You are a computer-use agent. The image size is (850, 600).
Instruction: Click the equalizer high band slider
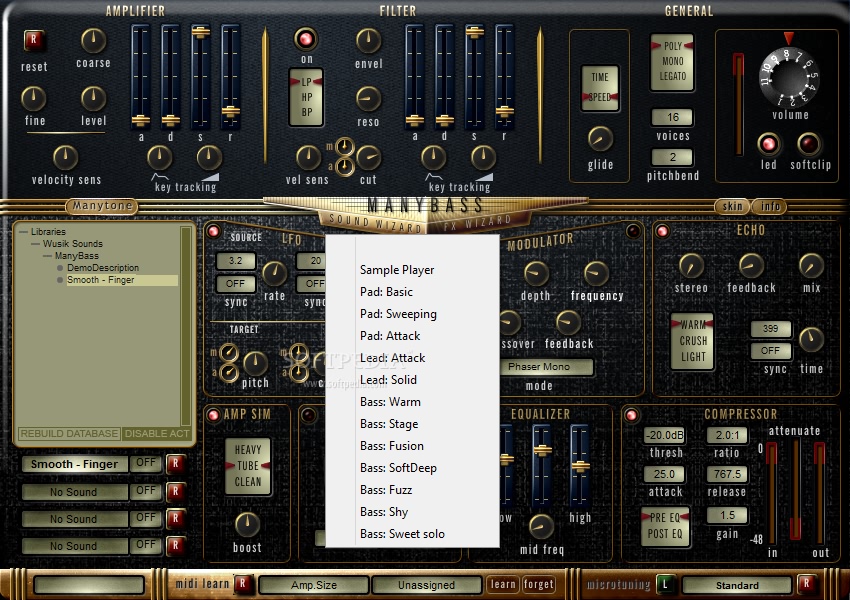click(580, 466)
